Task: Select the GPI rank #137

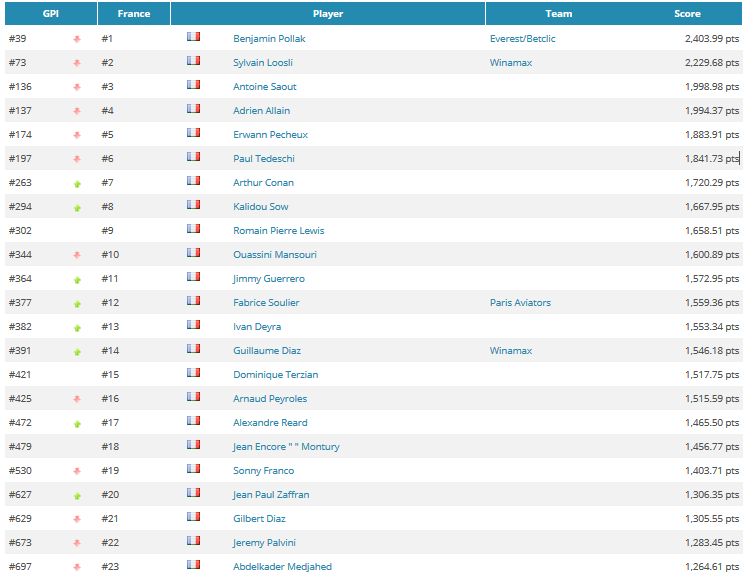Action: [x=20, y=111]
